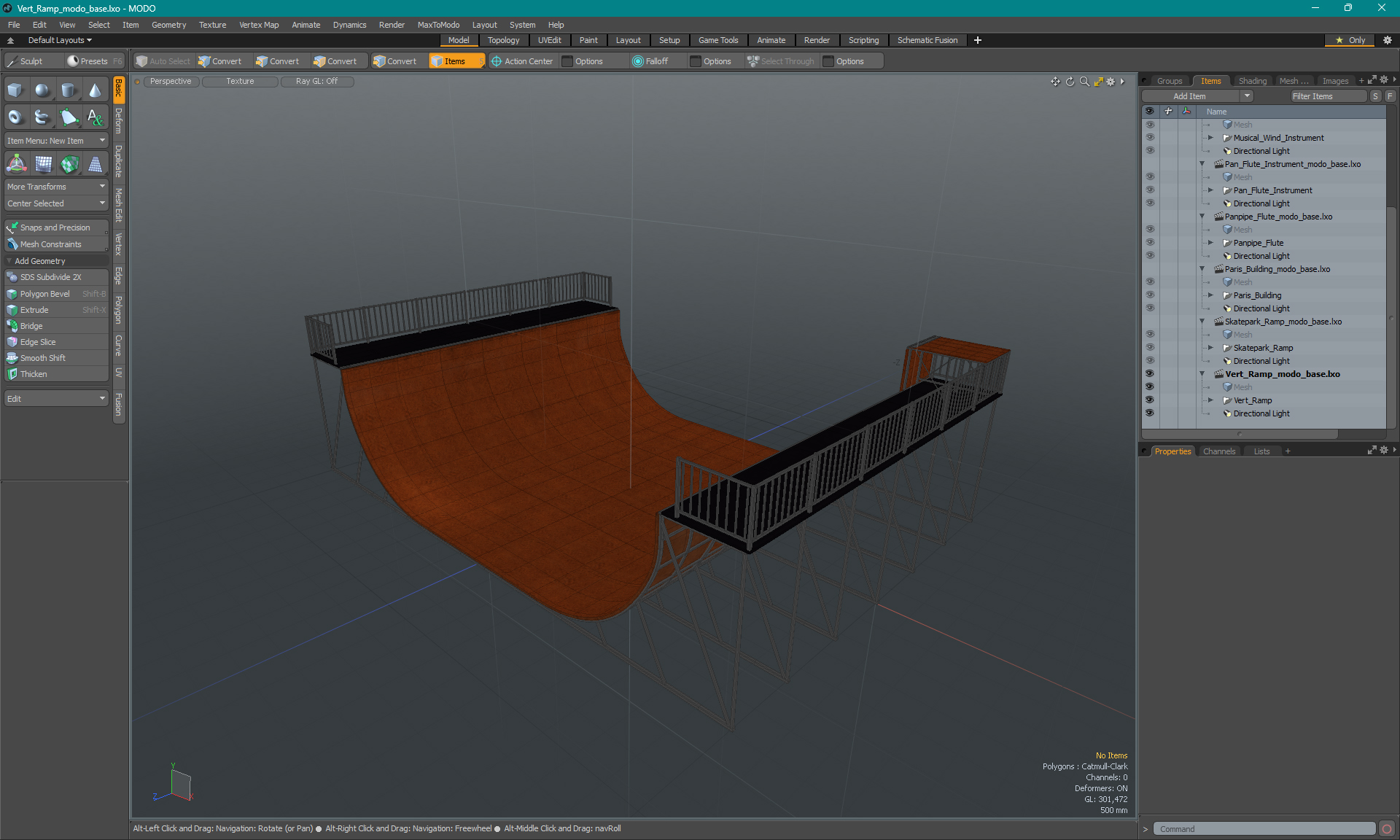1400x840 pixels.
Task: Toggle SDS Subdivide 2X tool
Action: 54,277
